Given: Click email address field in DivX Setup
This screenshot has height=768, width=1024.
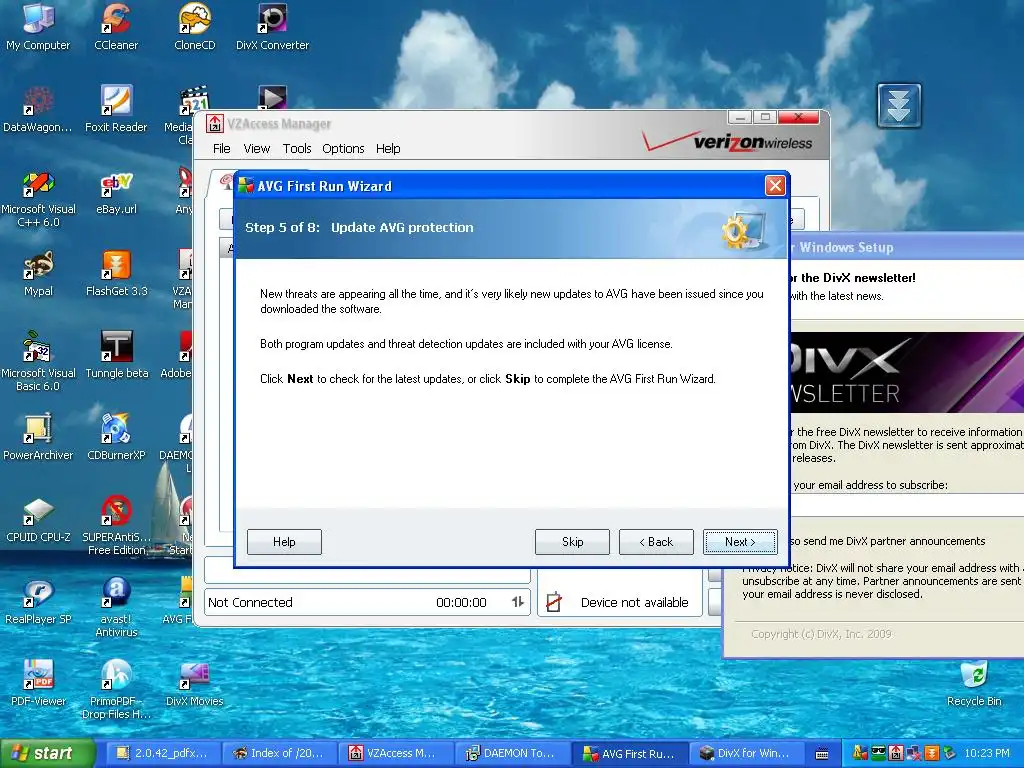Looking at the screenshot, I should coord(907,505).
